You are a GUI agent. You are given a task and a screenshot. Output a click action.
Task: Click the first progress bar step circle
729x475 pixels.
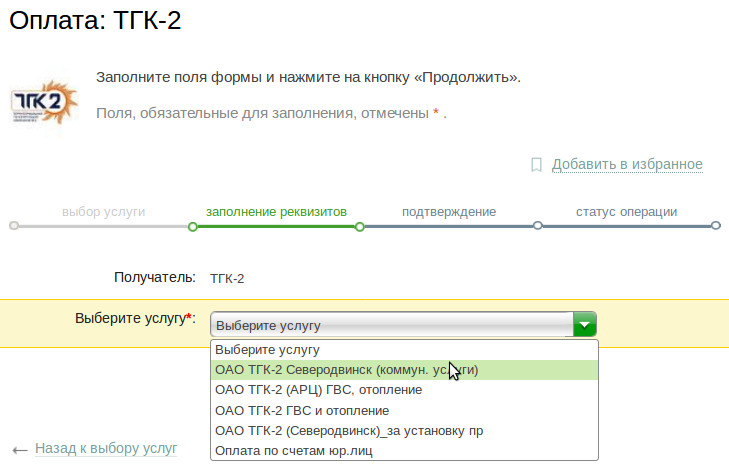(x=13, y=226)
